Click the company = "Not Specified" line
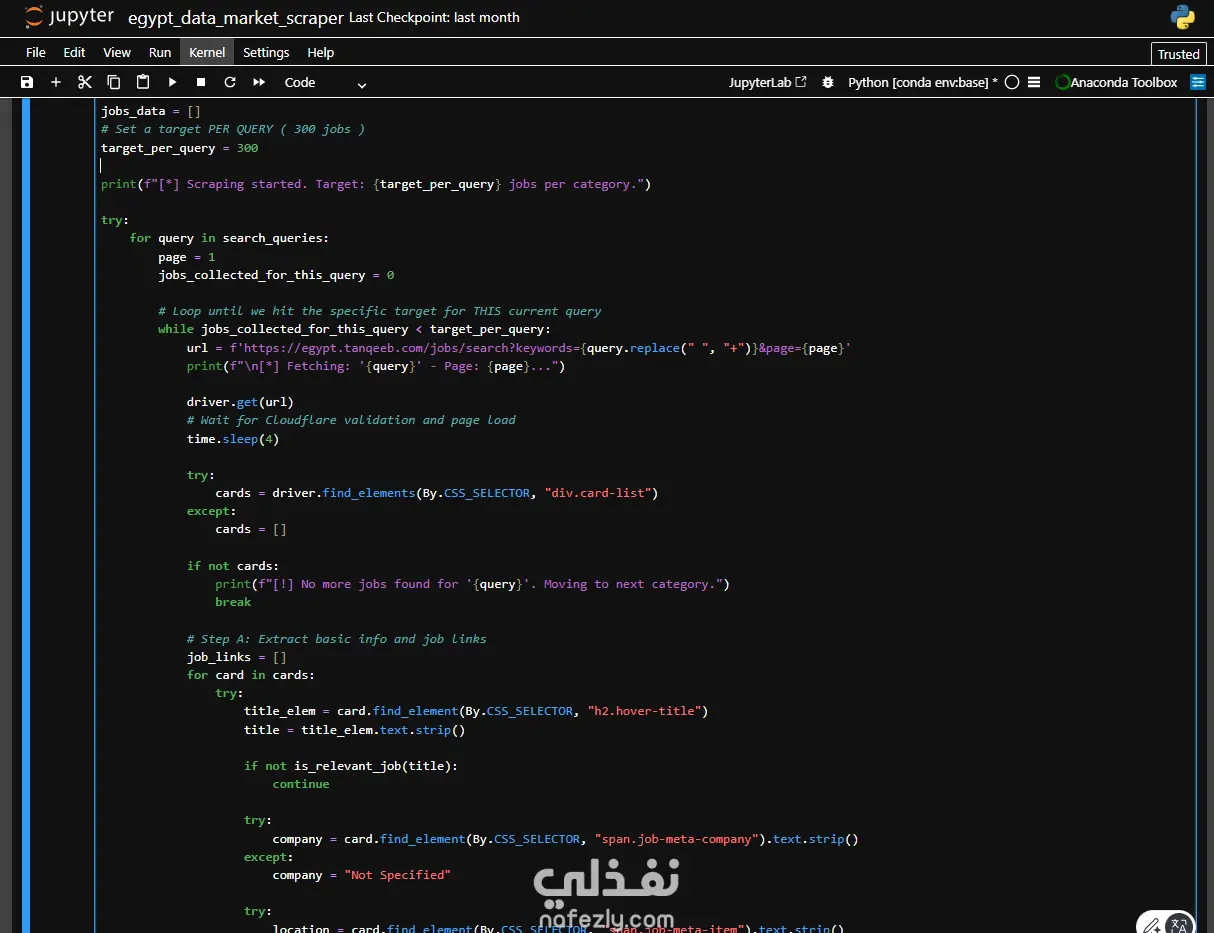Viewport: 1214px width, 933px height. coord(362,875)
